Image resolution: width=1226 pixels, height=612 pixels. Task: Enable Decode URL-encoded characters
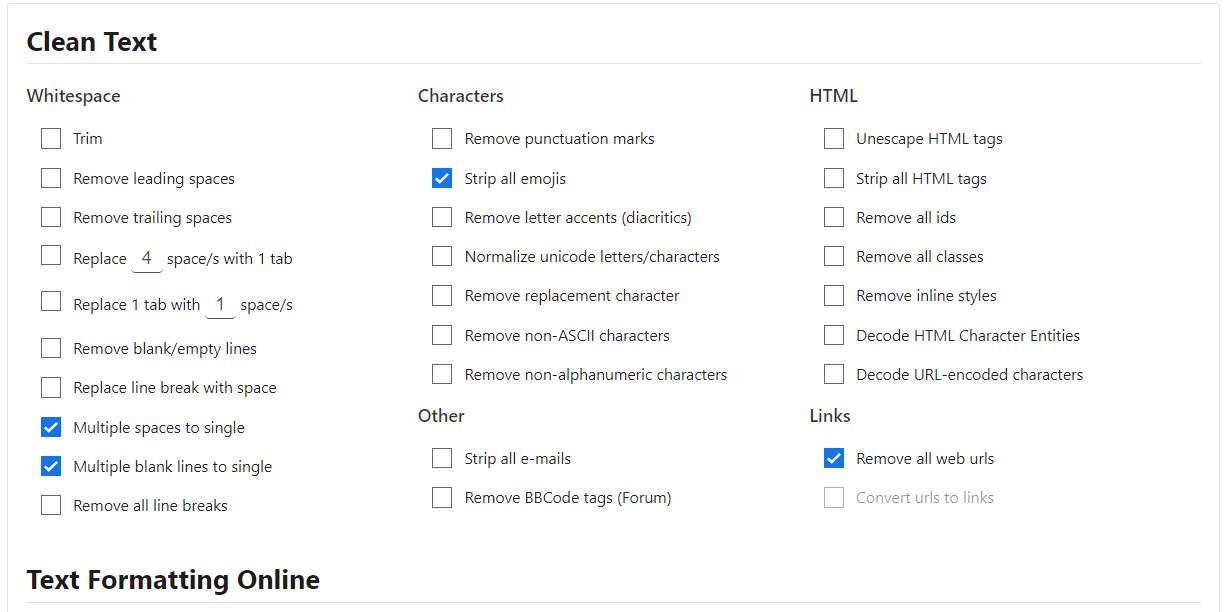pyautogui.click(x=833, y=374)
